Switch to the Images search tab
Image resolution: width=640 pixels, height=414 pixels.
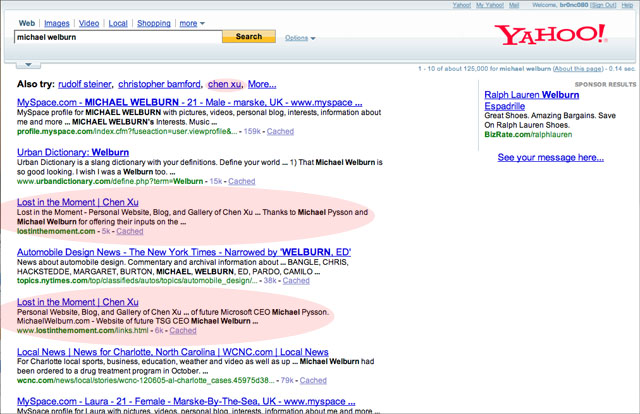point(57,23)
